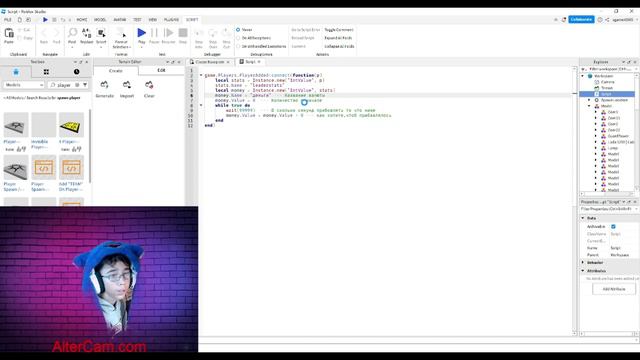Click the Step Over debugger icon
The width and height of the screenshot is (640, 360).
pos(213,33)
